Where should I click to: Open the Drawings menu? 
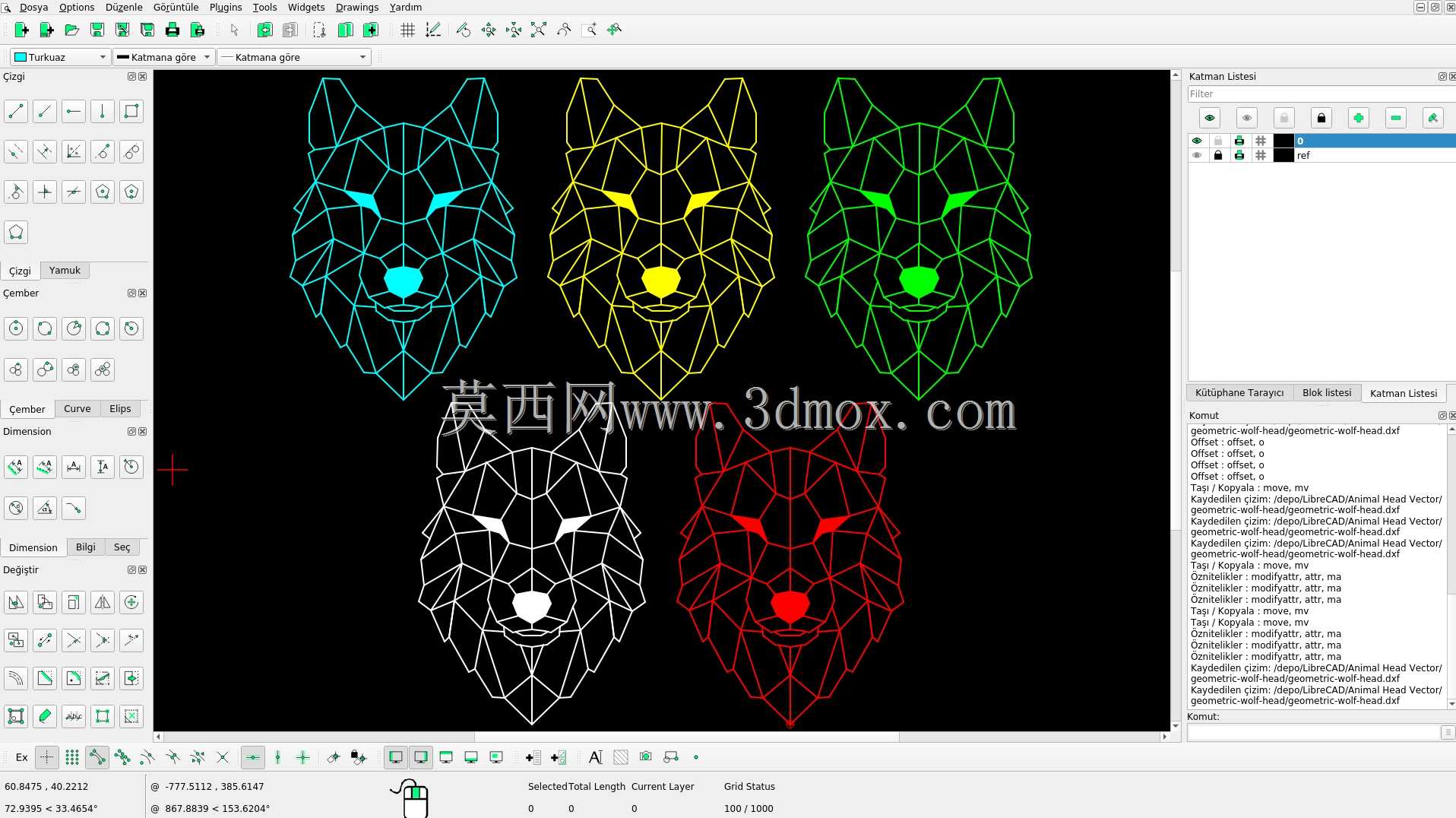(357, 7)
